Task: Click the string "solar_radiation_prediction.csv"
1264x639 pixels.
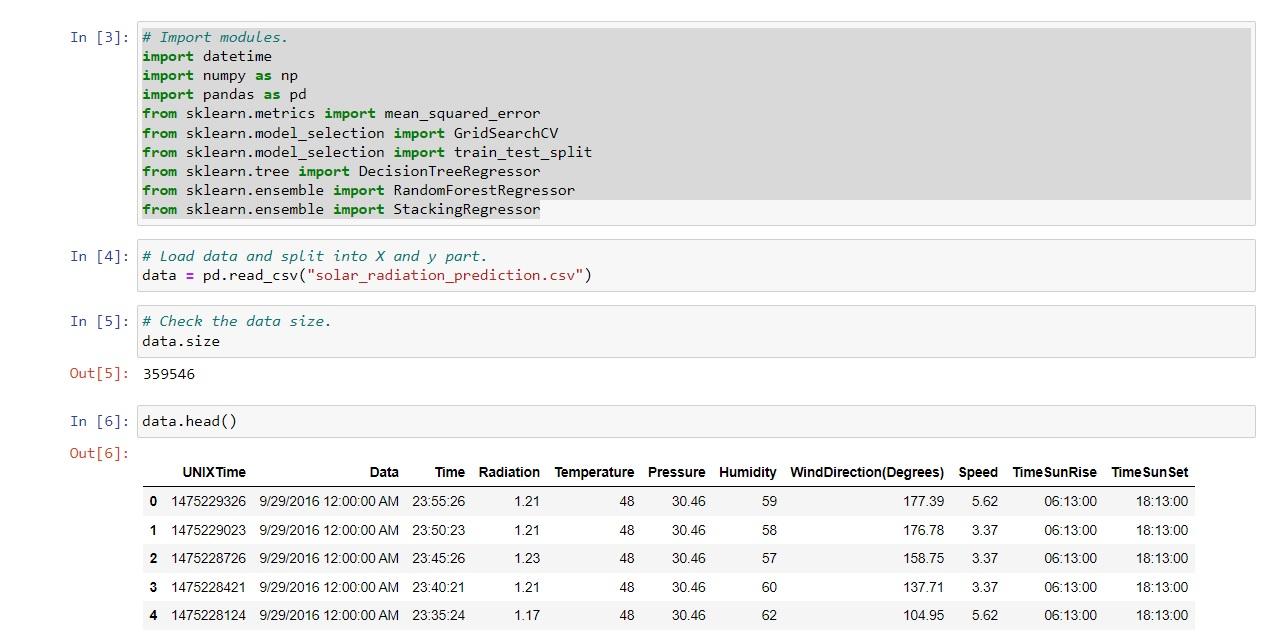Action: (x=445, y=275)
